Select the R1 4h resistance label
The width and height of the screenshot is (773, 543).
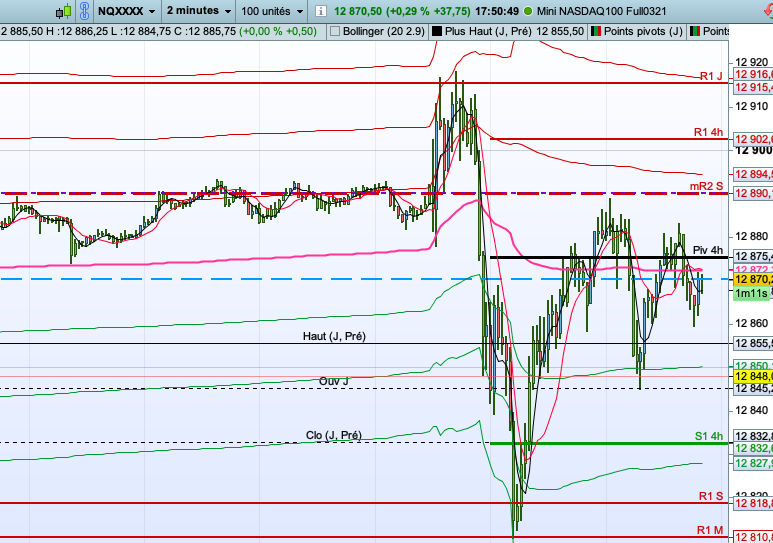click(708, 132)
